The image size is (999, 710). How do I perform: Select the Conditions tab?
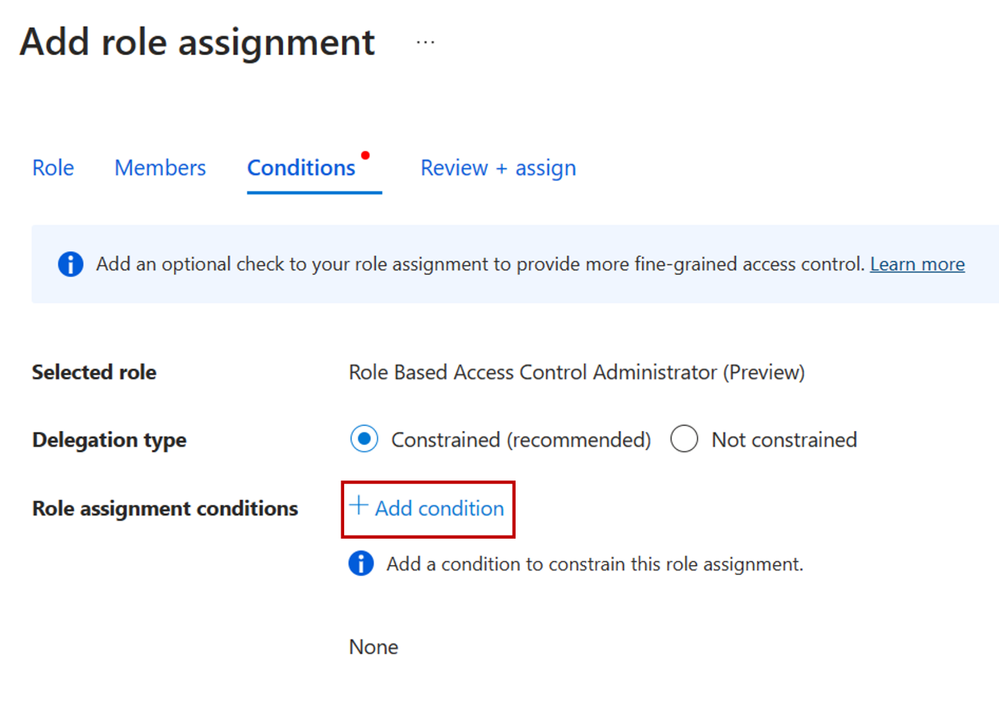coord(301,168)
